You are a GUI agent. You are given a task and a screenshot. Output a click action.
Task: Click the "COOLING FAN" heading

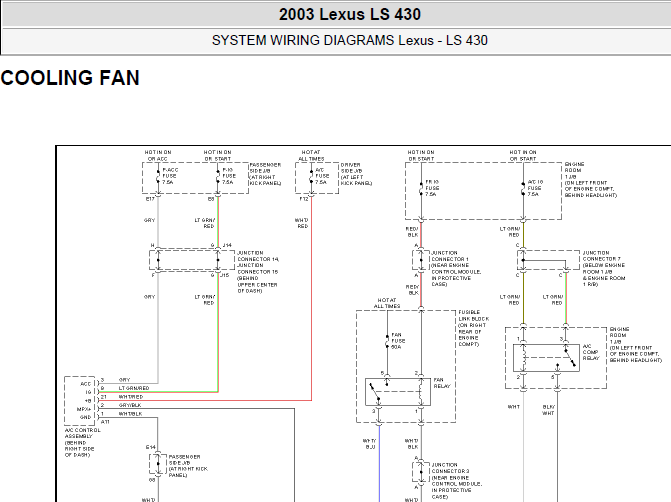pos(70,78)
